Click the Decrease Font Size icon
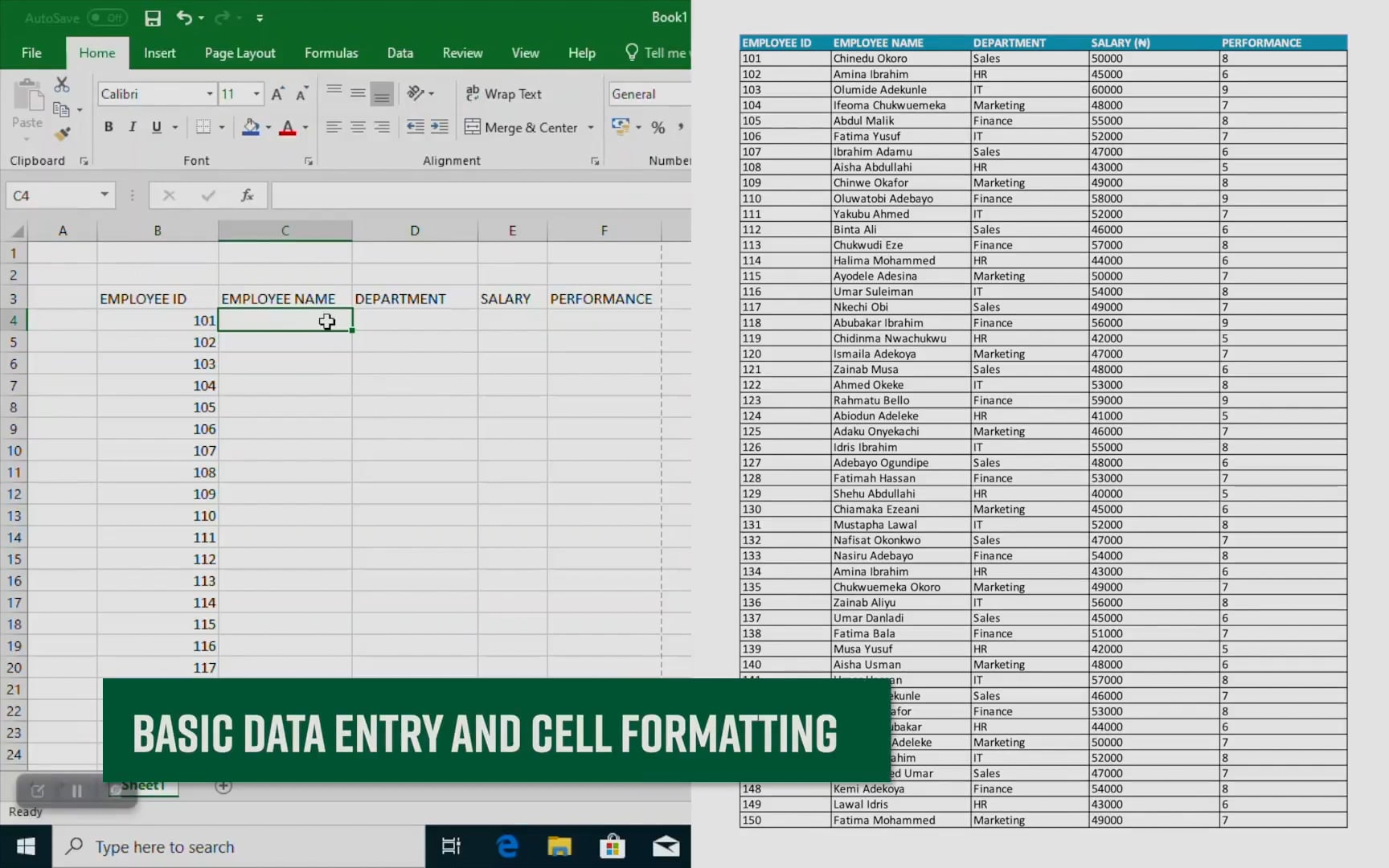 click(302, 94)
